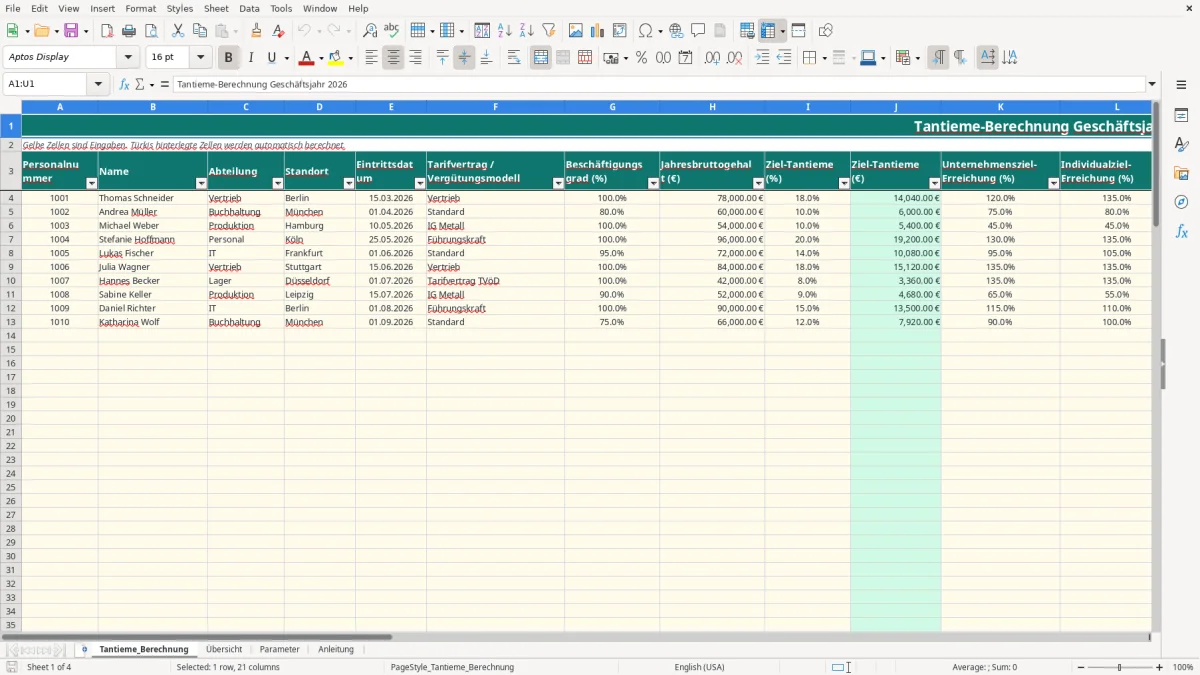Click the sidebar Styles icon
The image size is (1200, 675).
click(x=1181, y=145)
